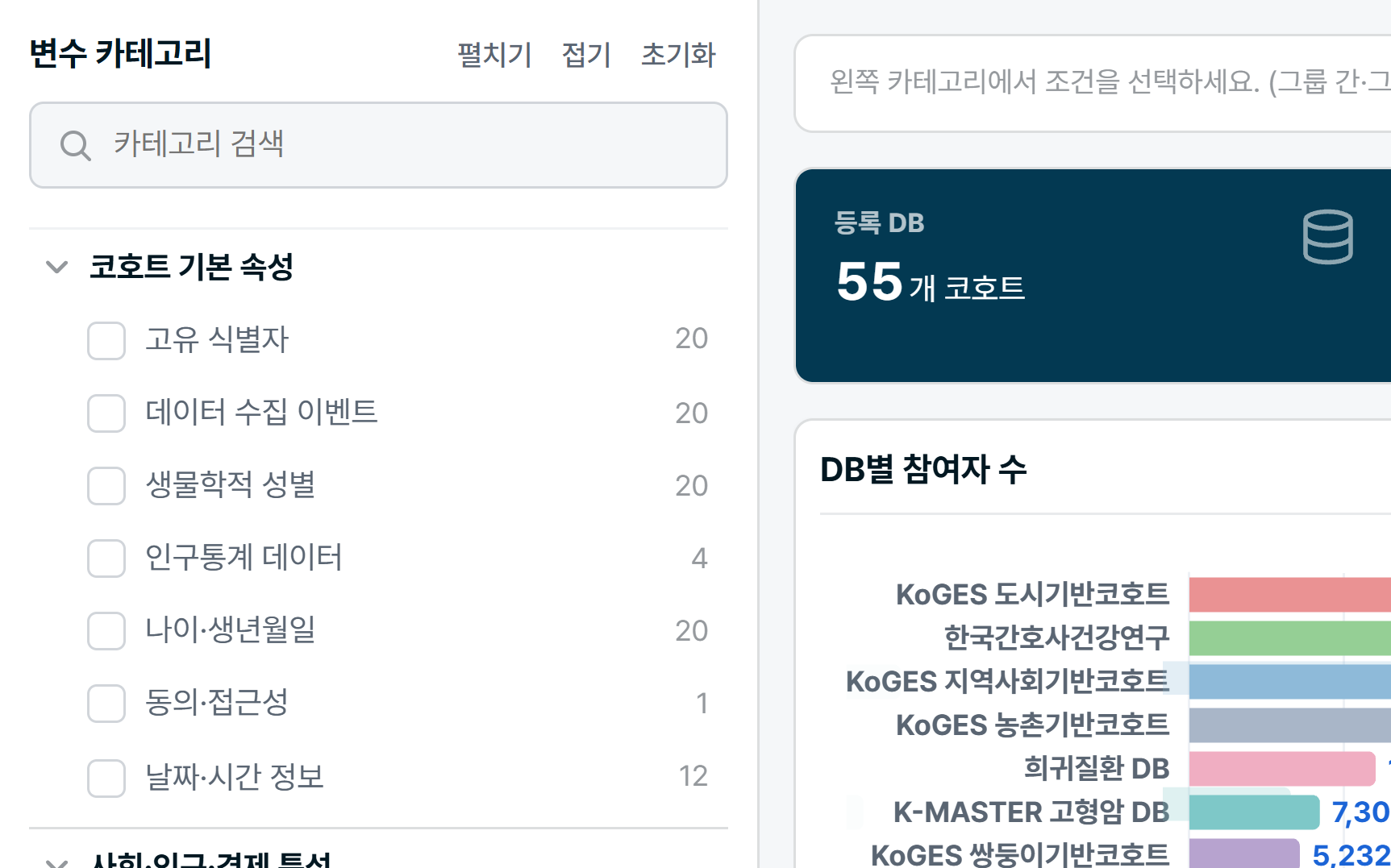Click the 나이·생년월일 category label
1391x868 pixels.
click(x=230, y=629)
